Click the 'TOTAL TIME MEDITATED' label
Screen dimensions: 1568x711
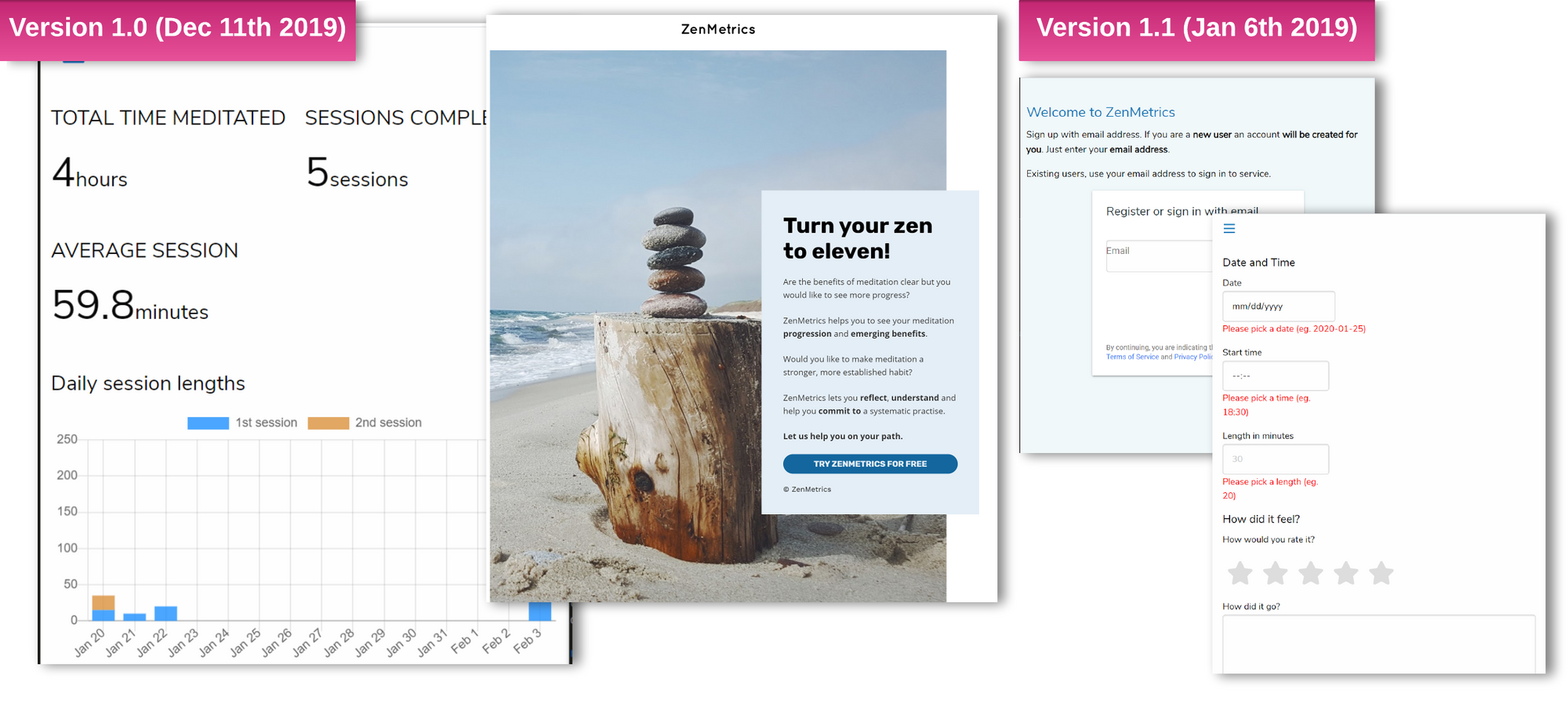tap(169, 118)
